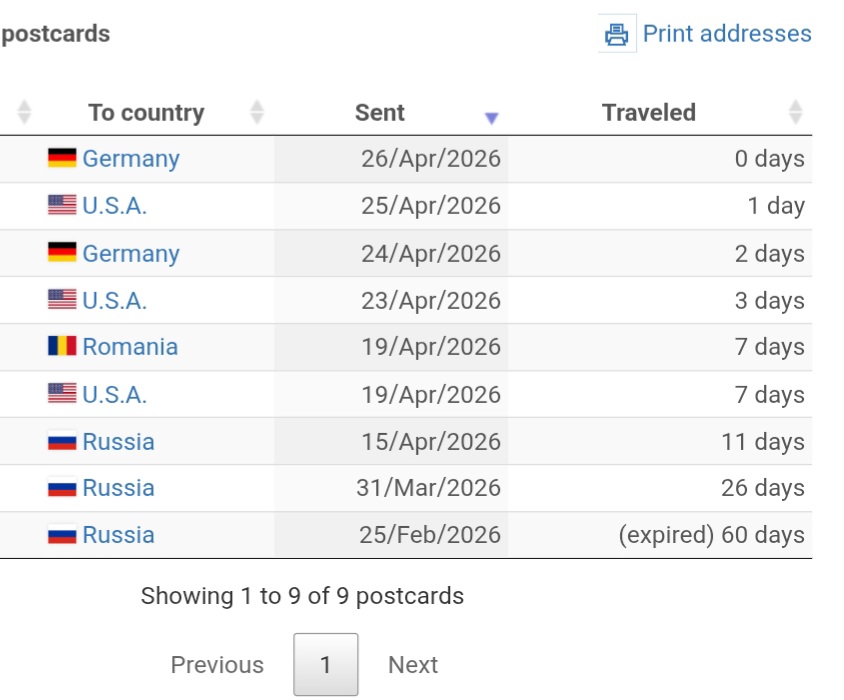The height and width of the screenshot is (700, 844).
Task: Click the German flag in first row
Action: (62, 158)
